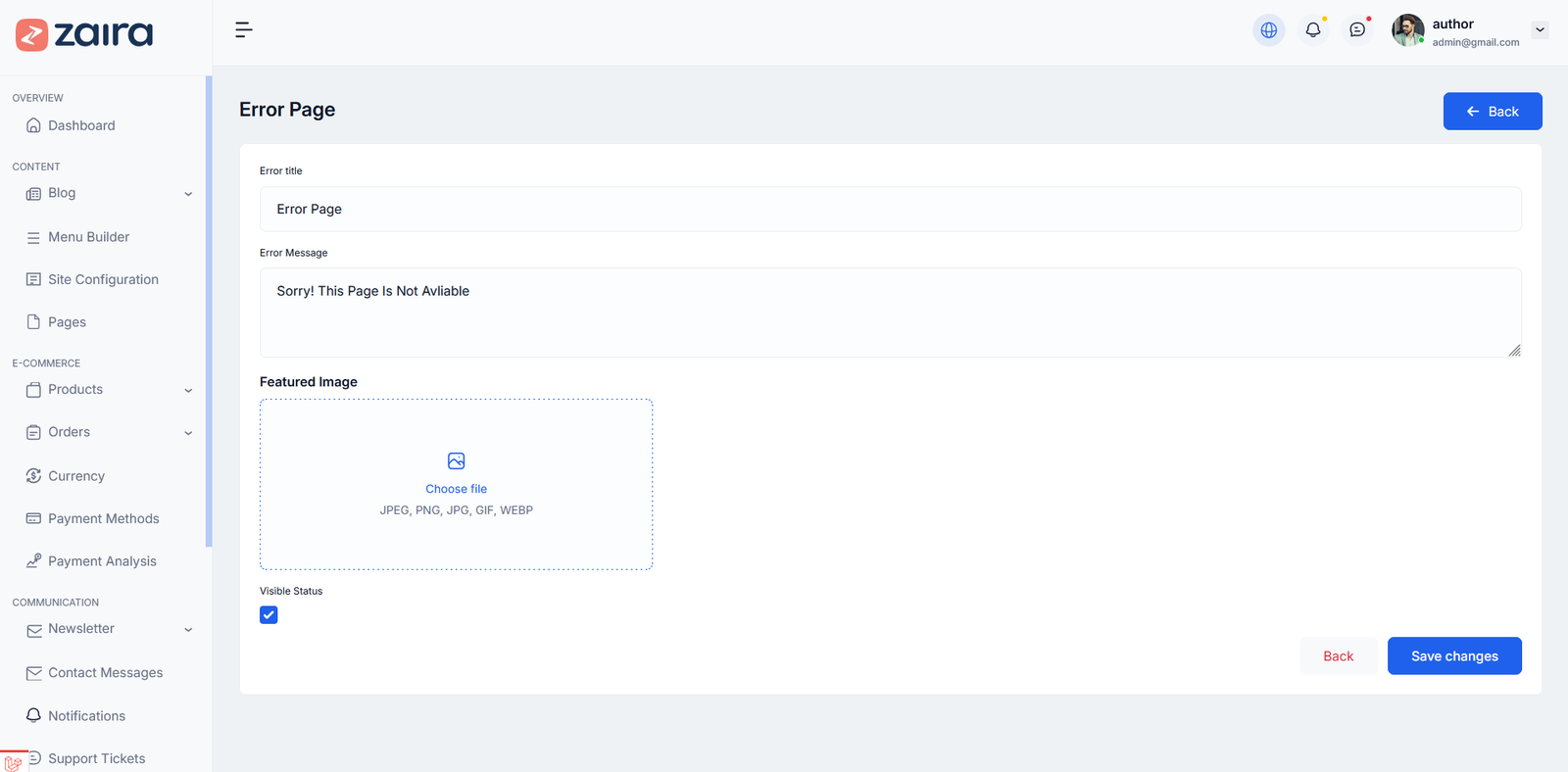Click the blue Back button at top
The image size is (1568, 772).
(x=1492, y=112)
